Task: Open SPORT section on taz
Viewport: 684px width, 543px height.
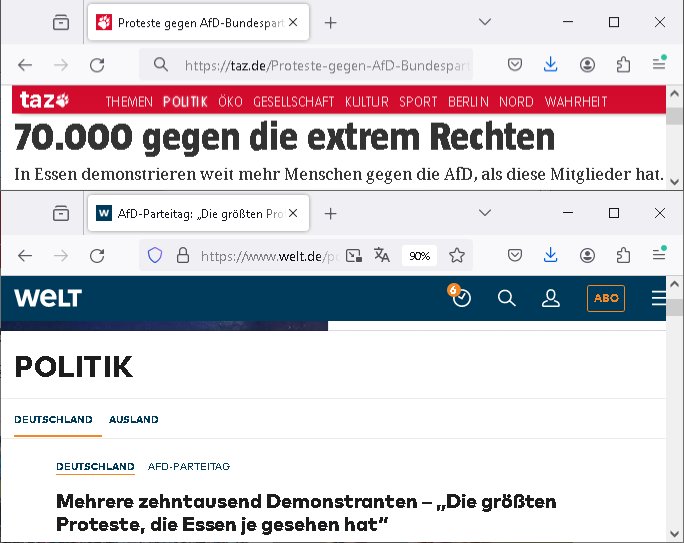Action: click(418, 102)
